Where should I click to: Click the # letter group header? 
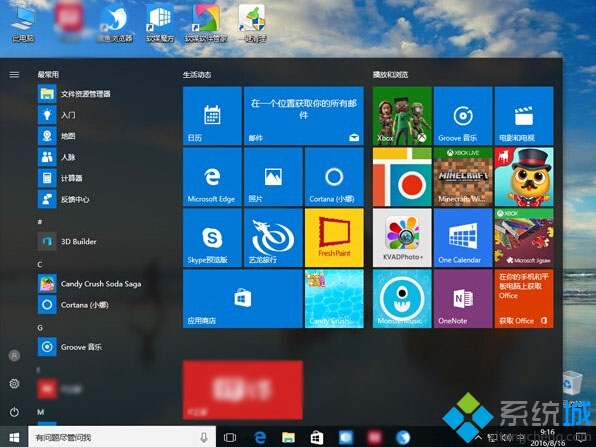[x=40, y=222]
